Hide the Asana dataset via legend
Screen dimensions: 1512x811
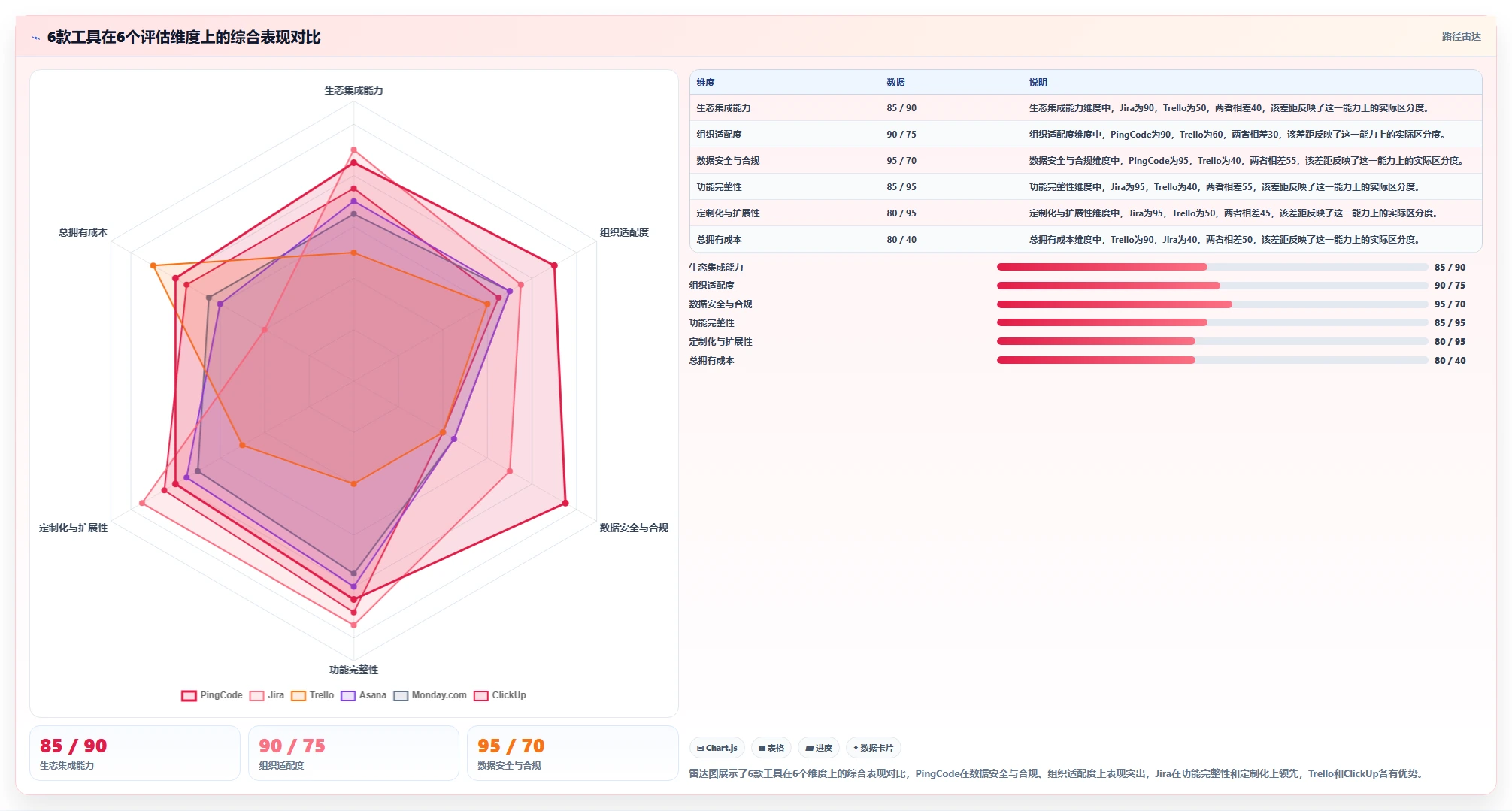348,695
